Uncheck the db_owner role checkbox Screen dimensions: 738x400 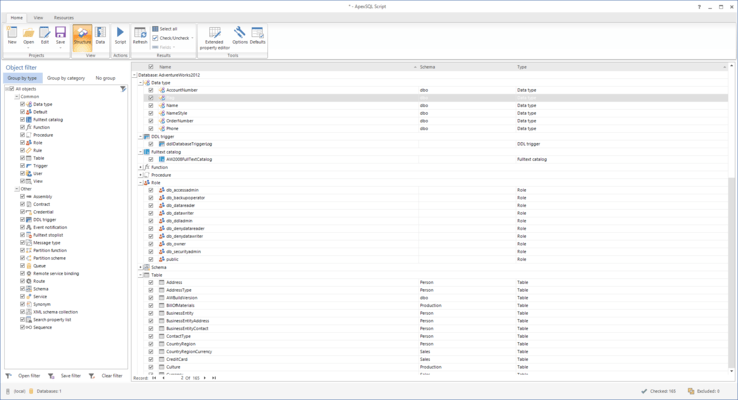pyautogui.click(x=151, y=244)
